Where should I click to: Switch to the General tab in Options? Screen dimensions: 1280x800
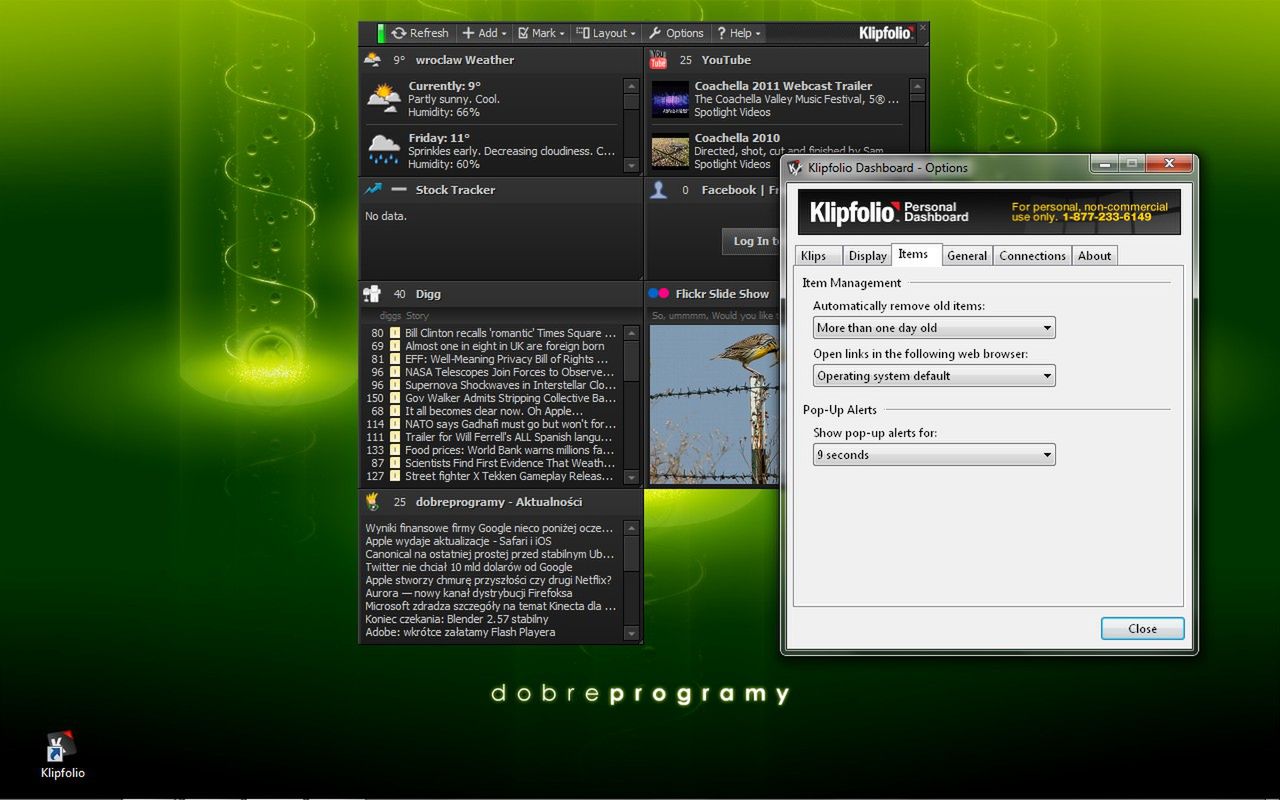[x=967, y=256]
